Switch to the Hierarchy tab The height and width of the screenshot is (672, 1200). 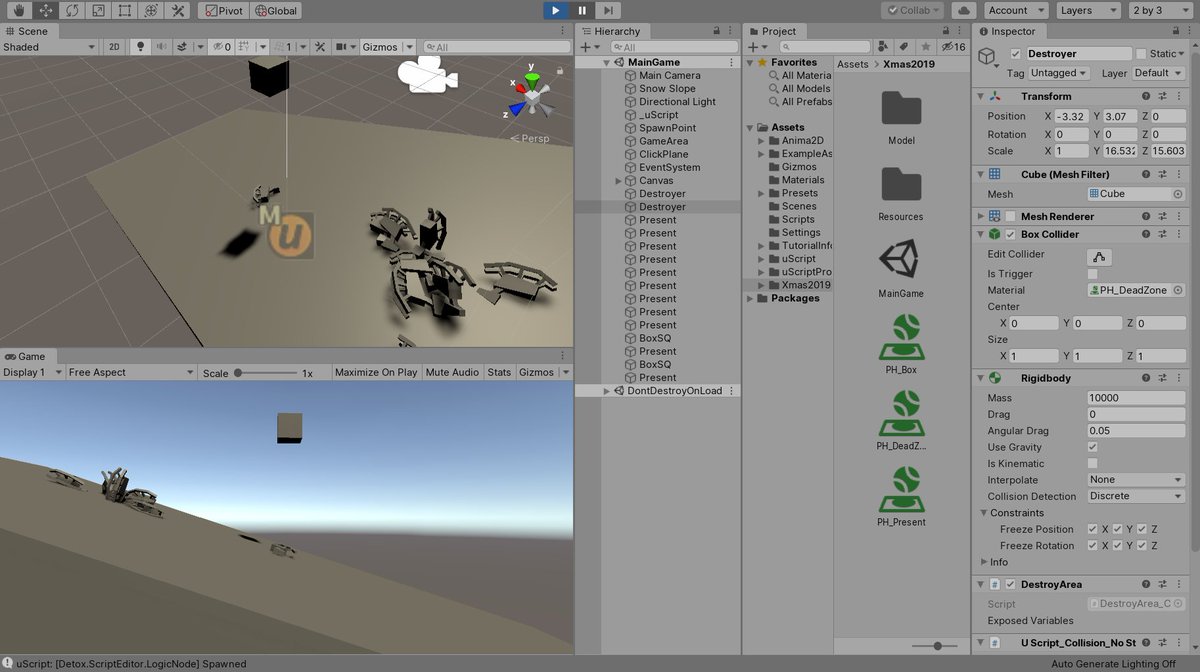tap(611, 31)
